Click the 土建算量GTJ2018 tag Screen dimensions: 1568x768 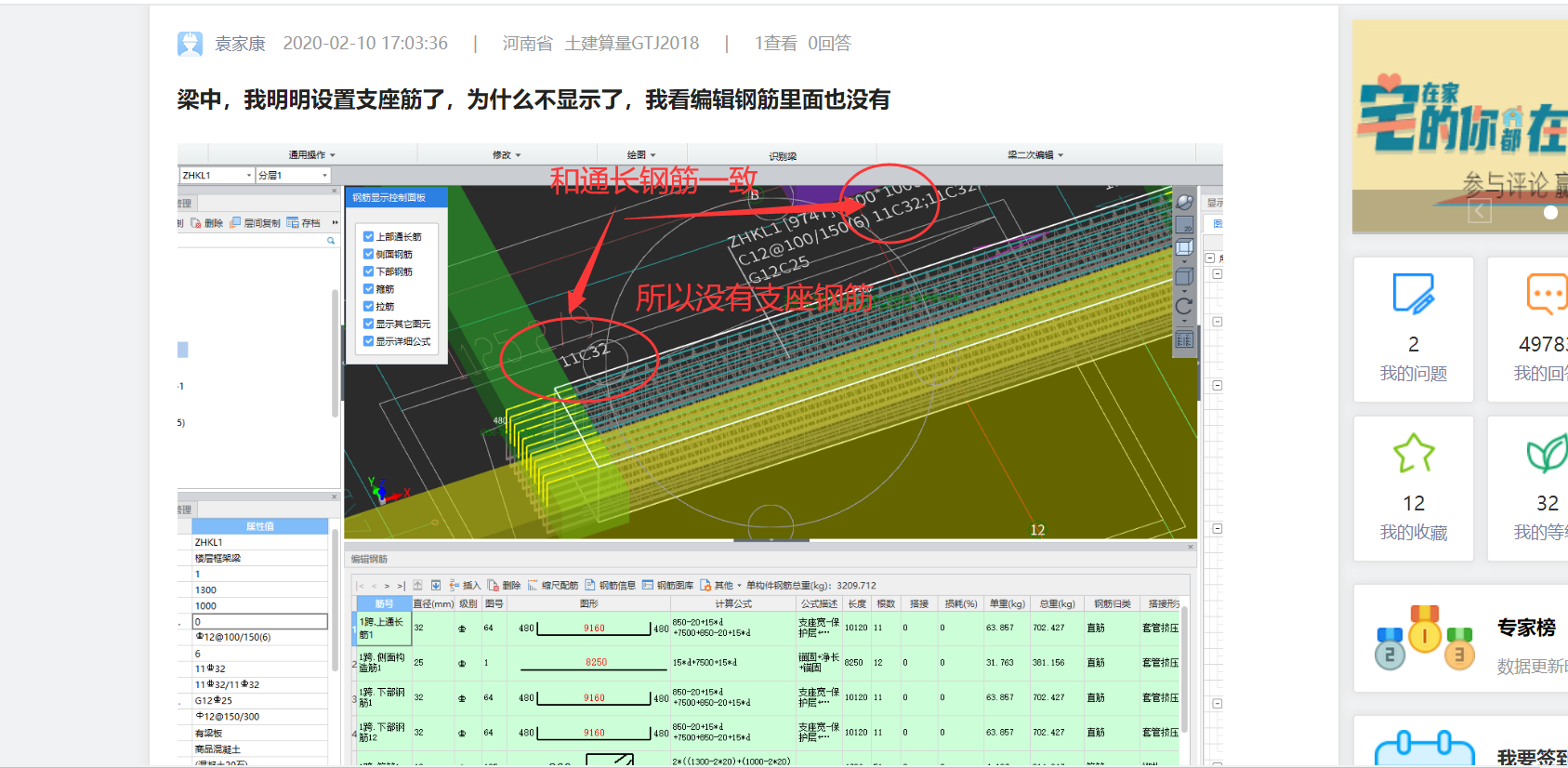click(x=632, y=44)
